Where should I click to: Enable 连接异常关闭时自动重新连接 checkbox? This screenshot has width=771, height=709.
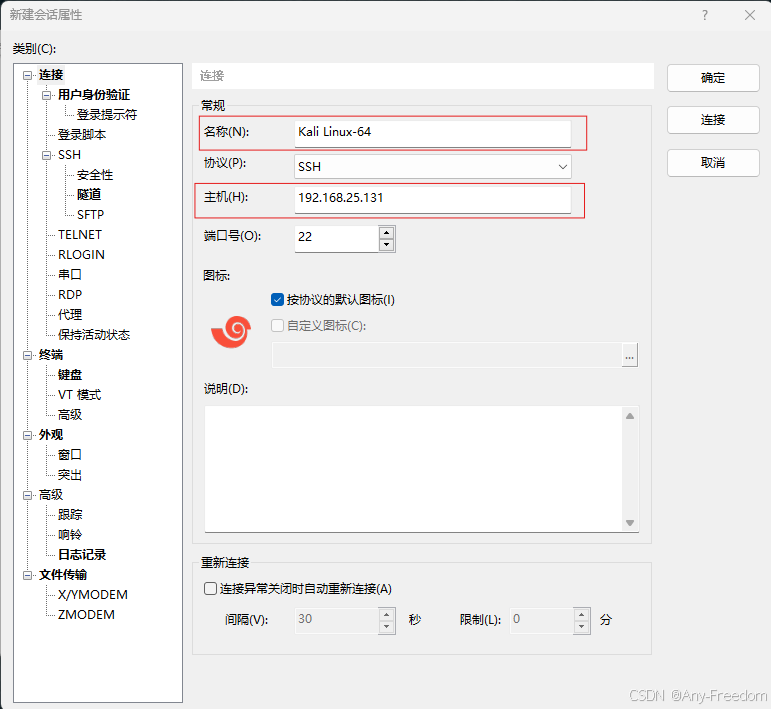[x=210, y=589]
